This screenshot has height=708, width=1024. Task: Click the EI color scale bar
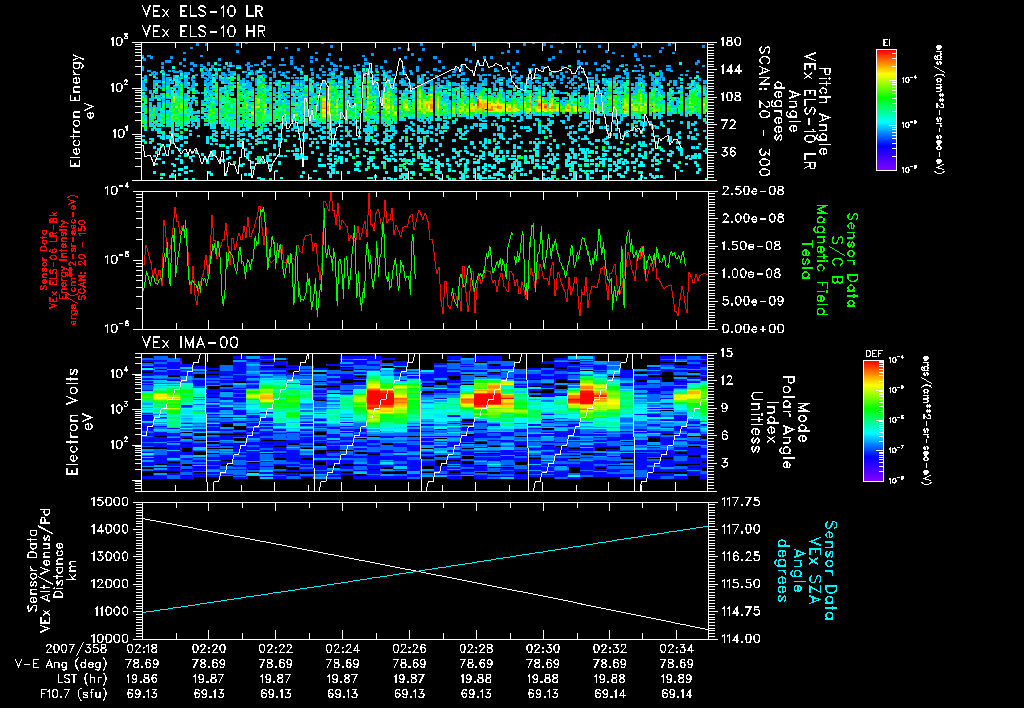click(886, 110)
